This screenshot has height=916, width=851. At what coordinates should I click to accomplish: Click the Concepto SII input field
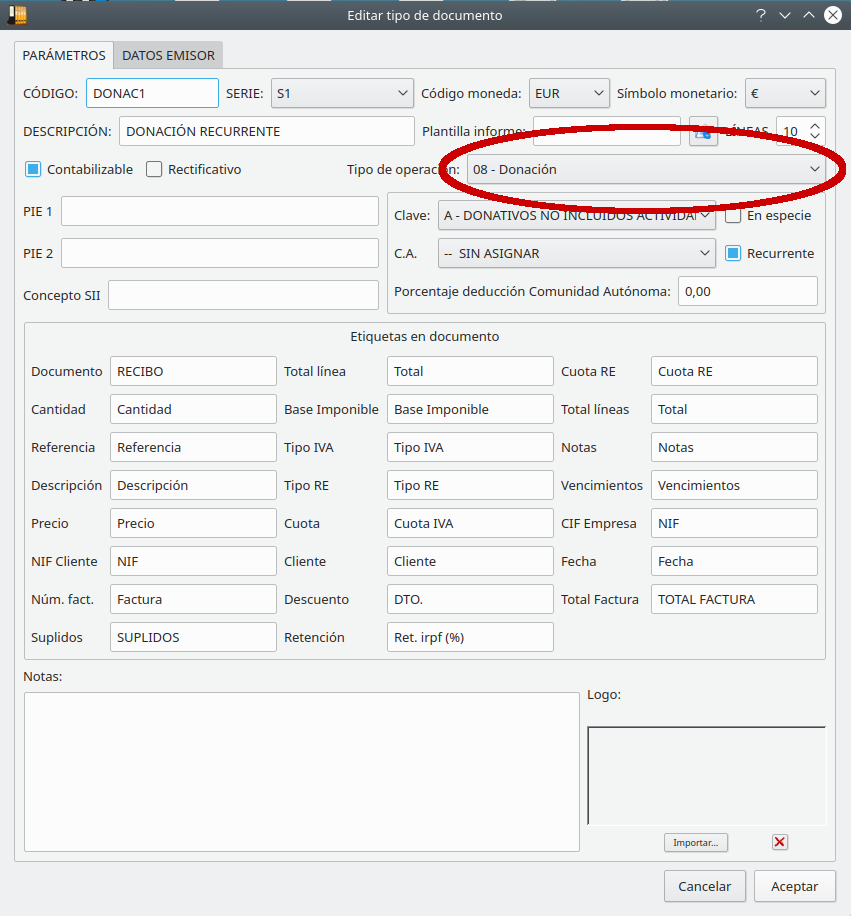243,296
